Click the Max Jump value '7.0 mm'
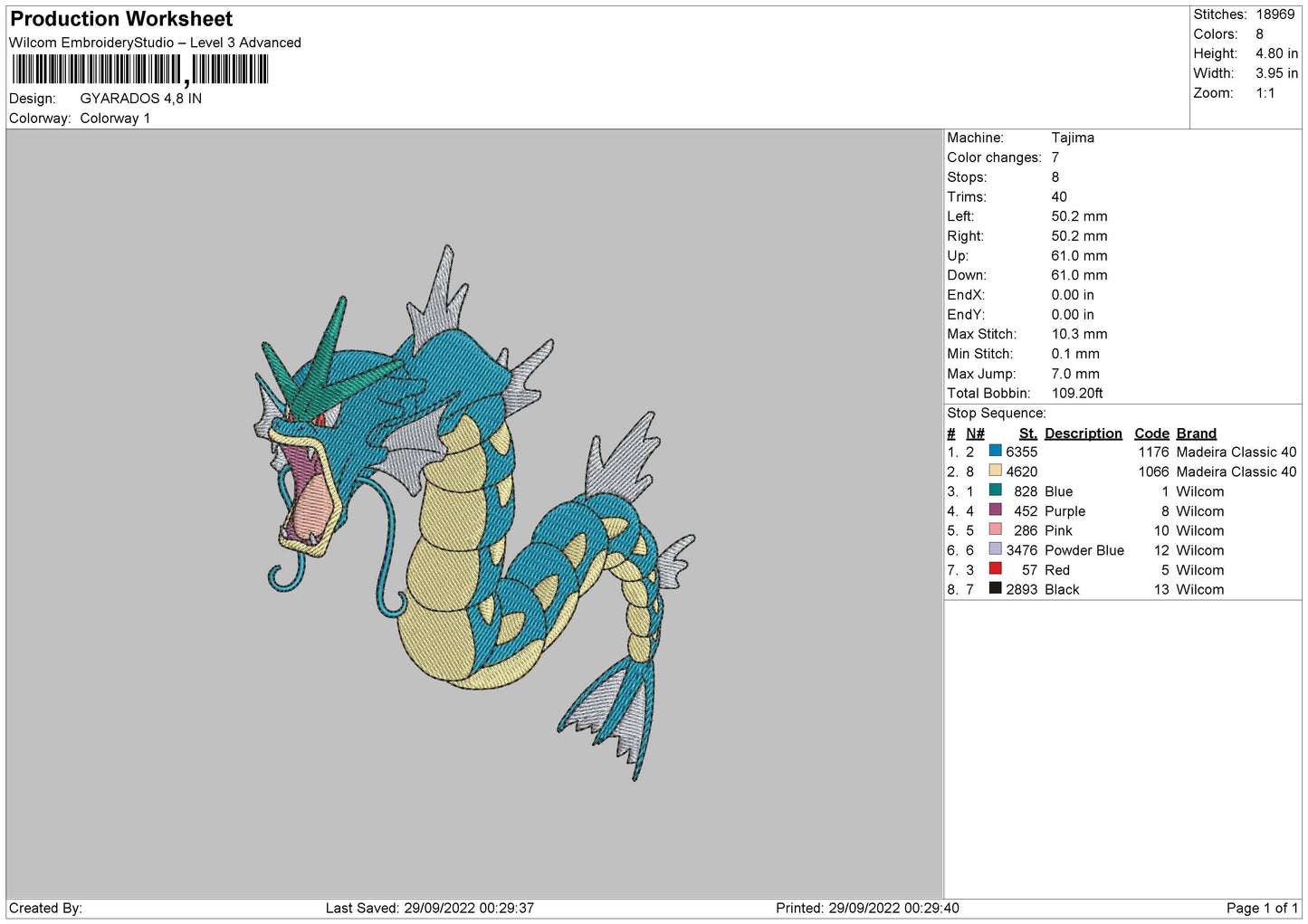 [x=1075, y=374]
